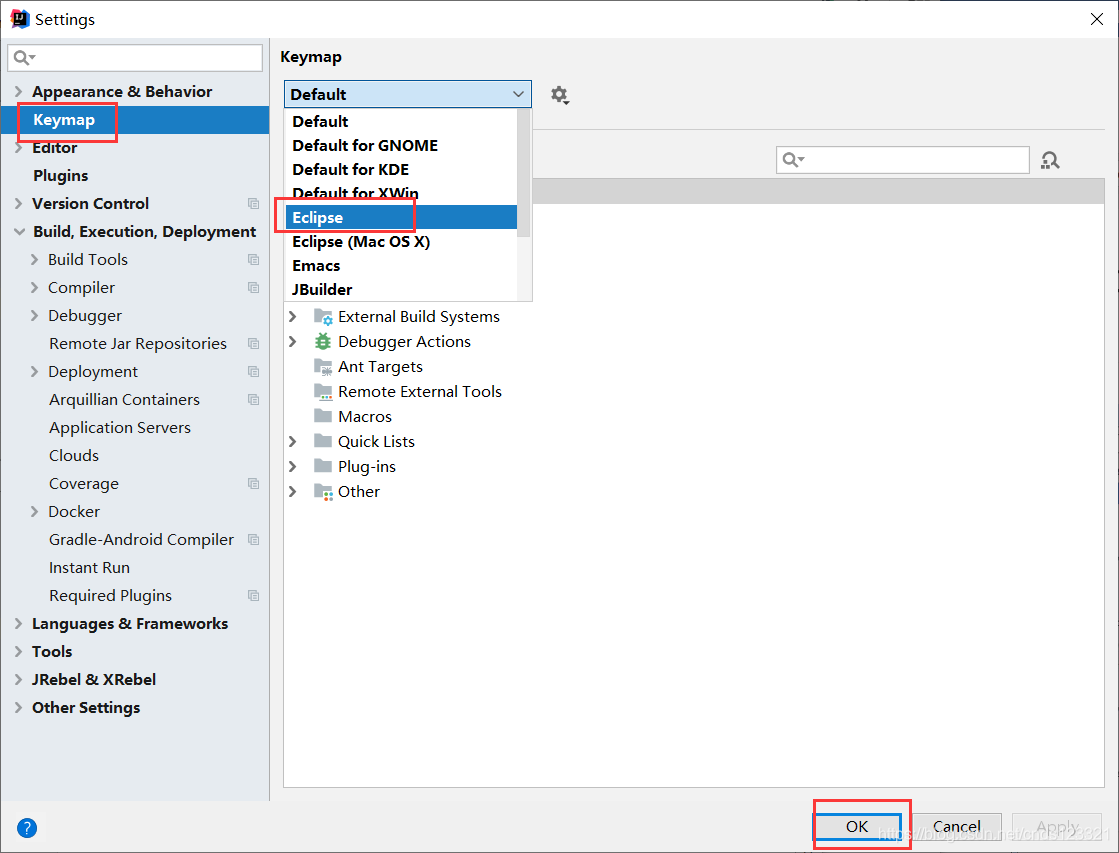Click the Plug-ins folder icon

pyautogui.click(x=323, y=466)
